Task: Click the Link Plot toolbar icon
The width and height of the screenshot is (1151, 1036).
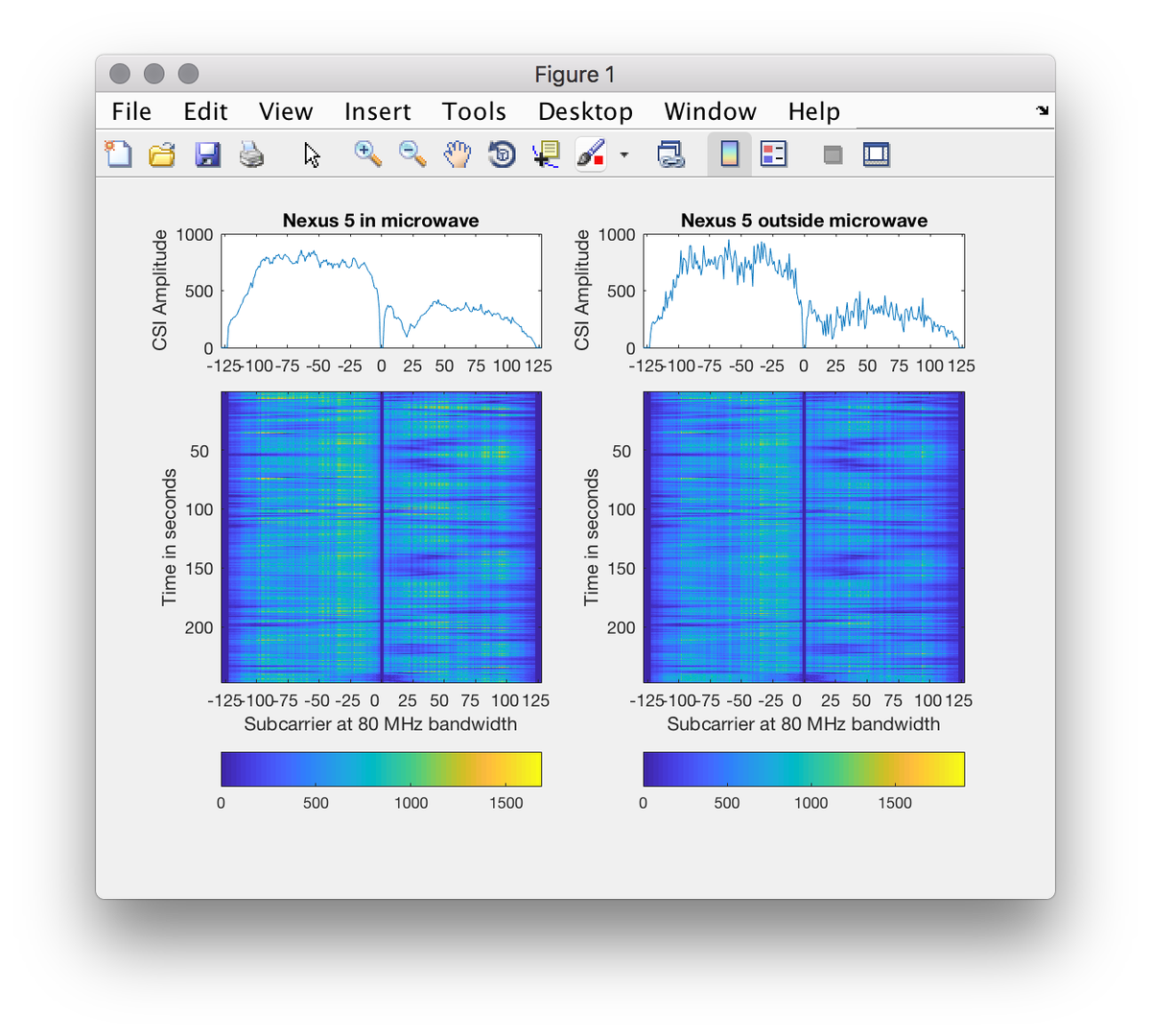Action: [x=670, y=153]
